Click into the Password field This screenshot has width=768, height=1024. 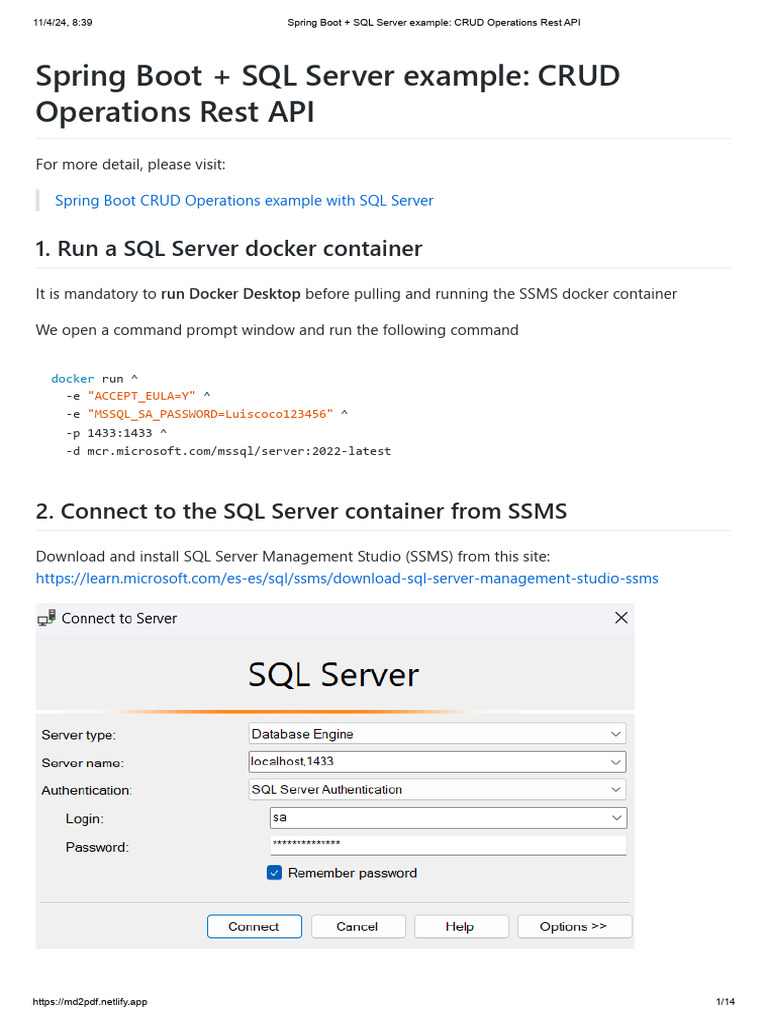click(x=448, y=846)
